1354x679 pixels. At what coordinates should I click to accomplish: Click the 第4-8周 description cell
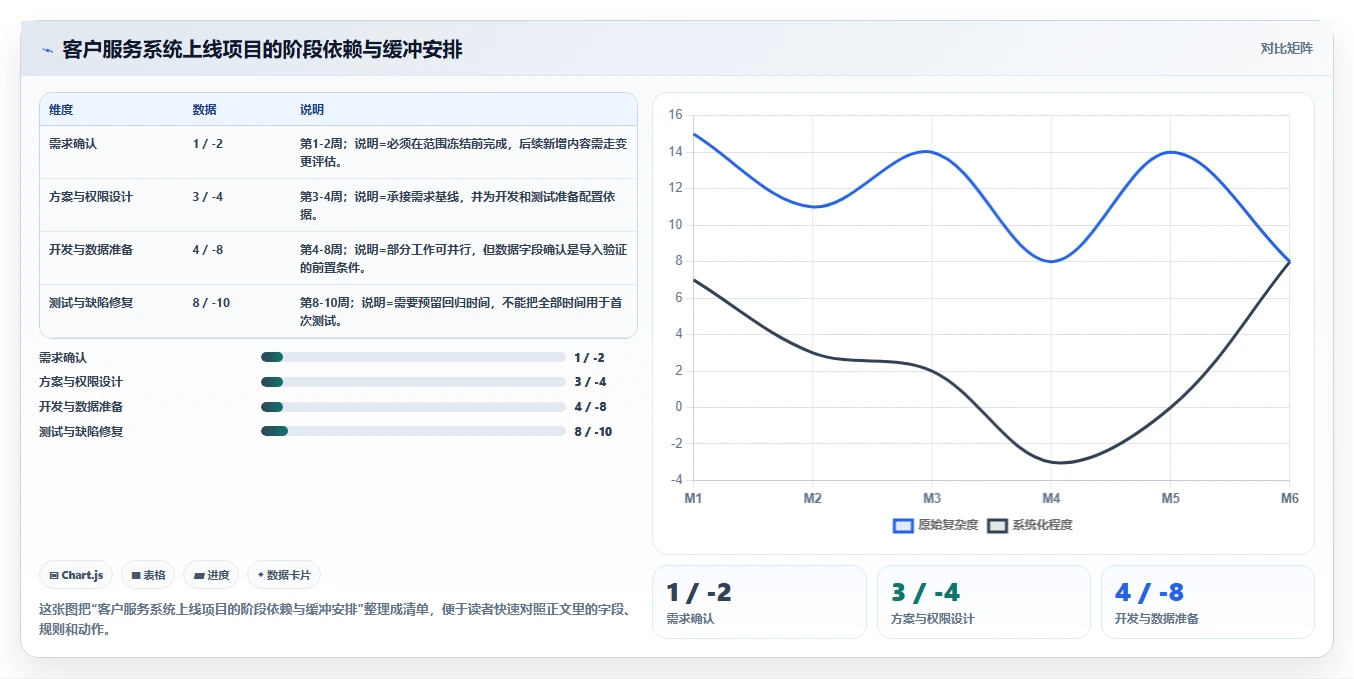[x=464, y=258]
